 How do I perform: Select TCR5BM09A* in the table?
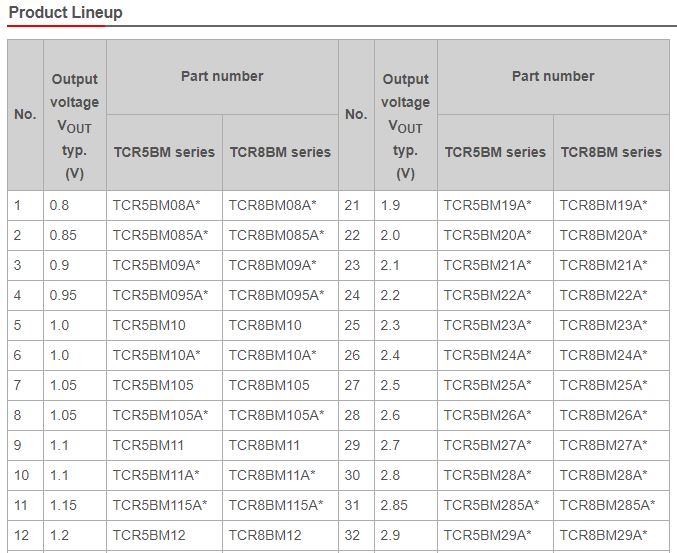tap(157, 265)
